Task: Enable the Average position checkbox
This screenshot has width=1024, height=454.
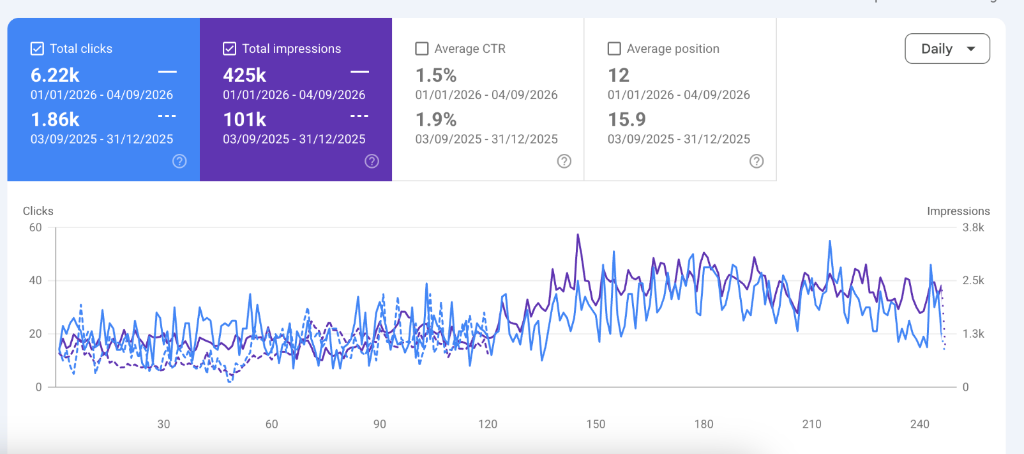Action: 614,48
